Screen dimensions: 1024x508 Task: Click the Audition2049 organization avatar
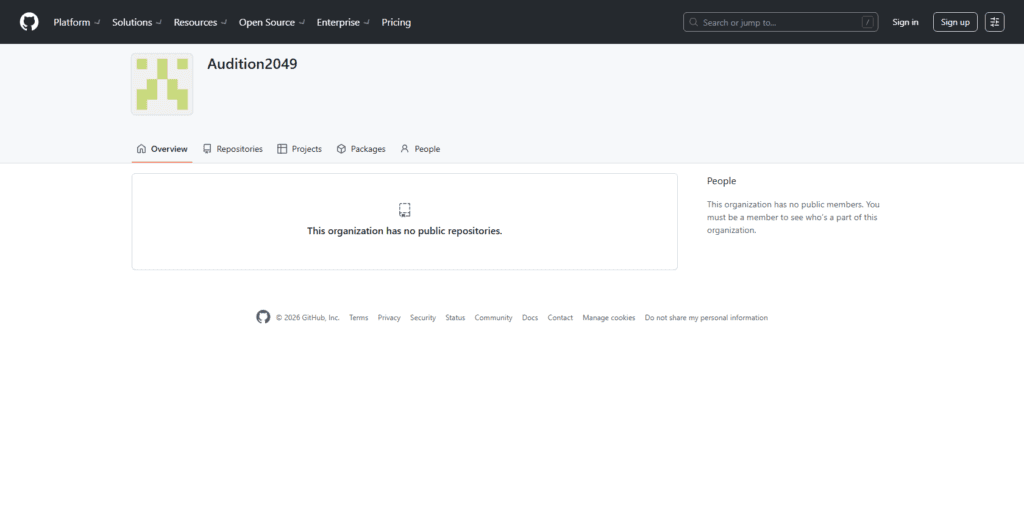(x=162, y=84)
